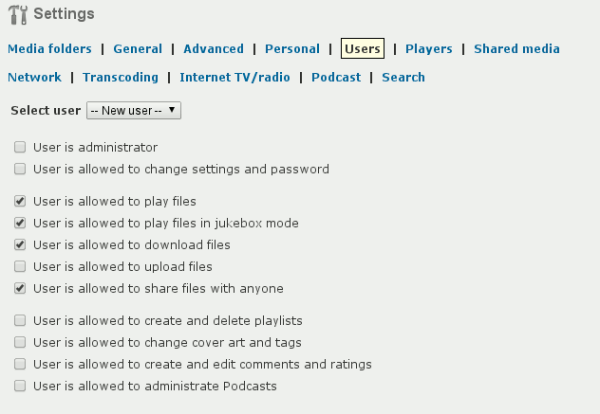
Task: Enable the User is administrator checkbox
Action: pyautogui.click(x=20, y=147)
